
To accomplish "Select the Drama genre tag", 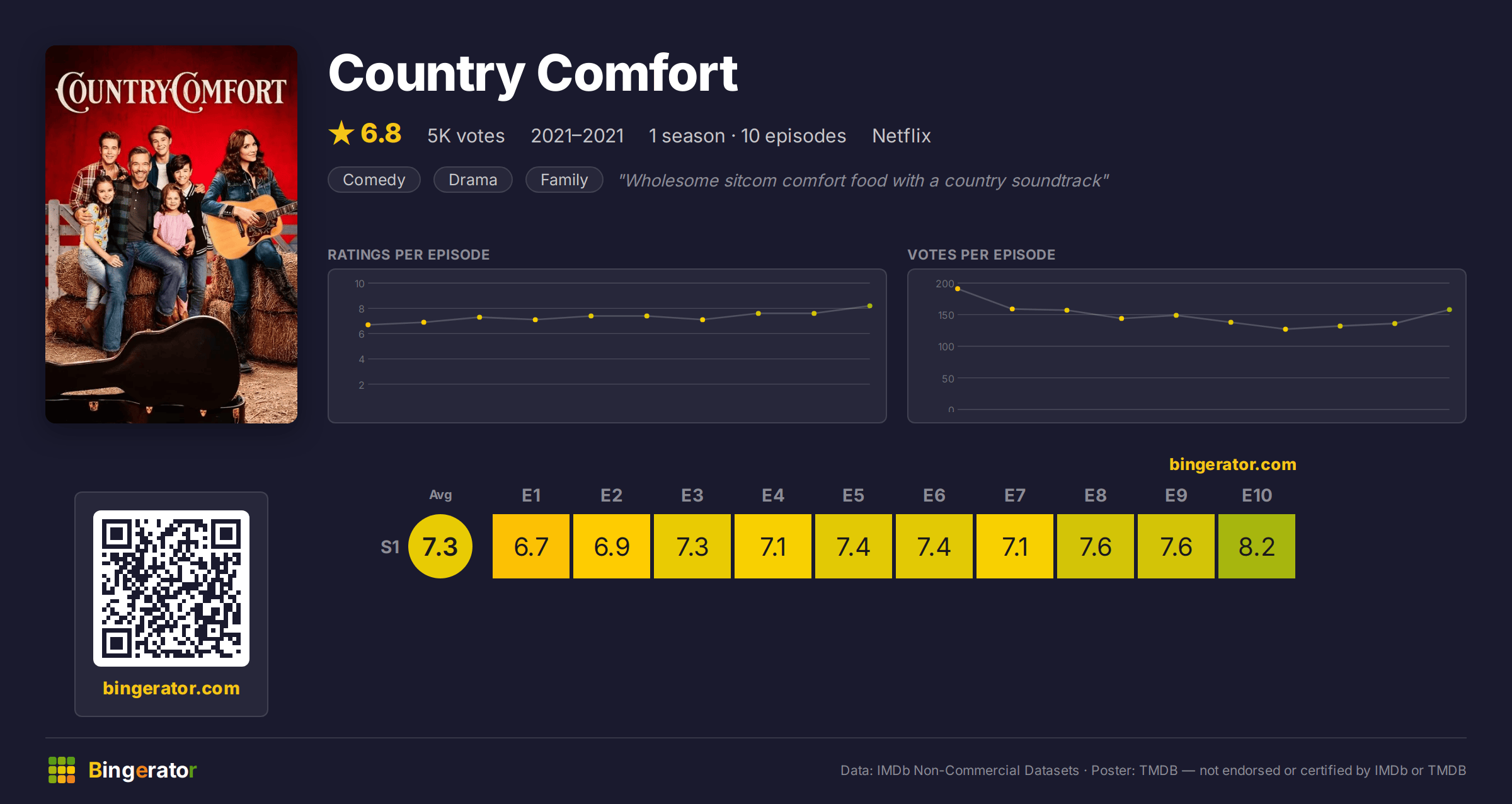I will tap(473, 180).
